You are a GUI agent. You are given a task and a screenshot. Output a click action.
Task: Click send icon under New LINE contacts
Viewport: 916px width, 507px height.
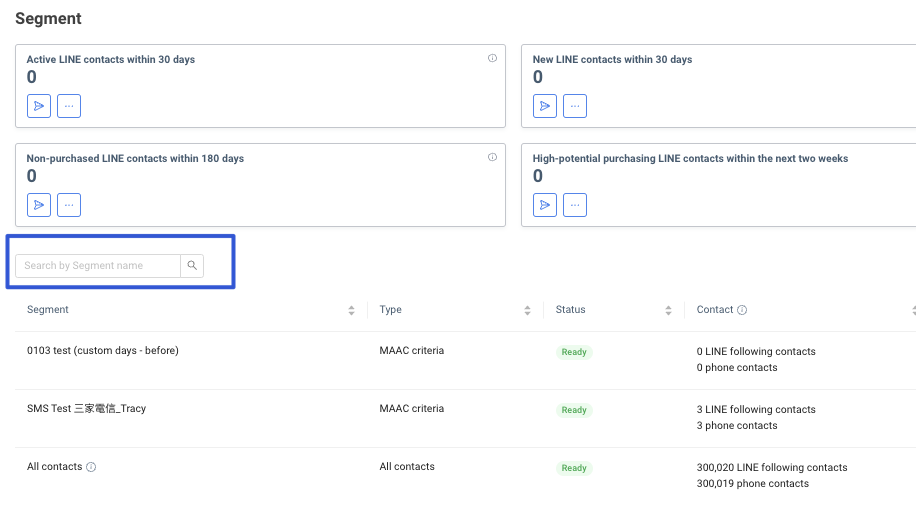click(545, 106)
